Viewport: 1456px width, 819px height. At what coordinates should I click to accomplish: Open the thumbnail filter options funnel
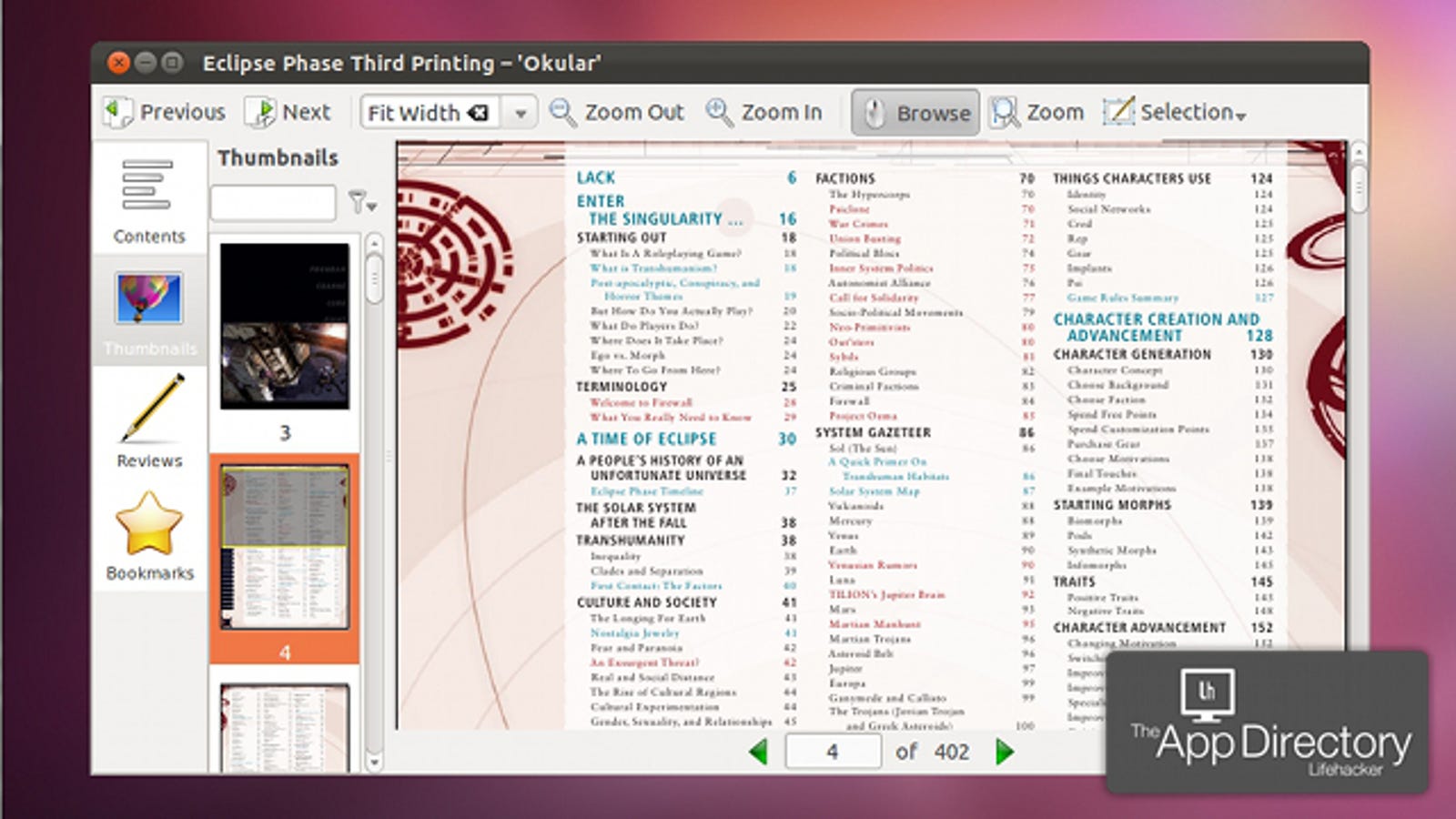coord(361,202)
